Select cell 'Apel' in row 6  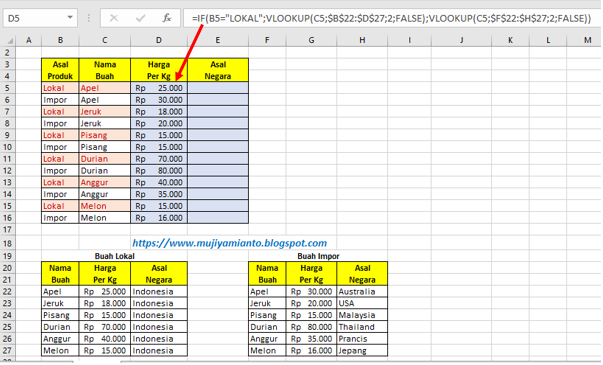tap(105, 100)
